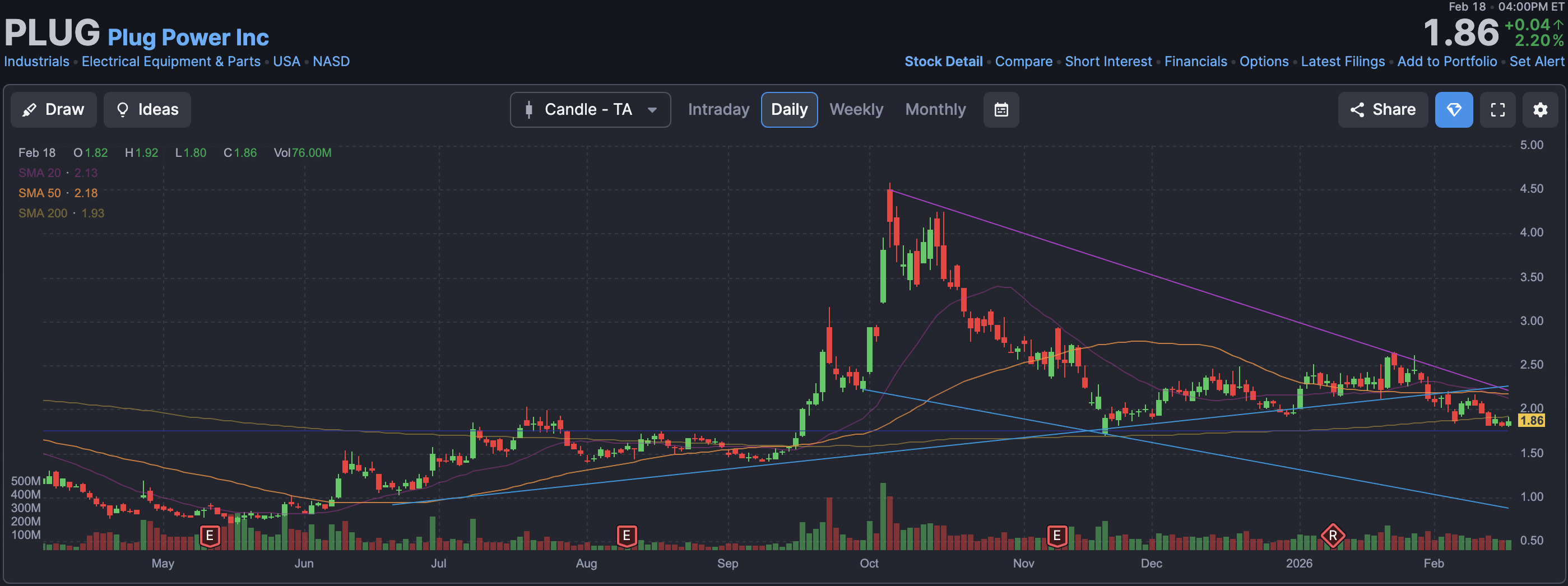The height and width of the screenshot is (586, 1568).
Task: Click the Share button
Action: (1383, 110)
